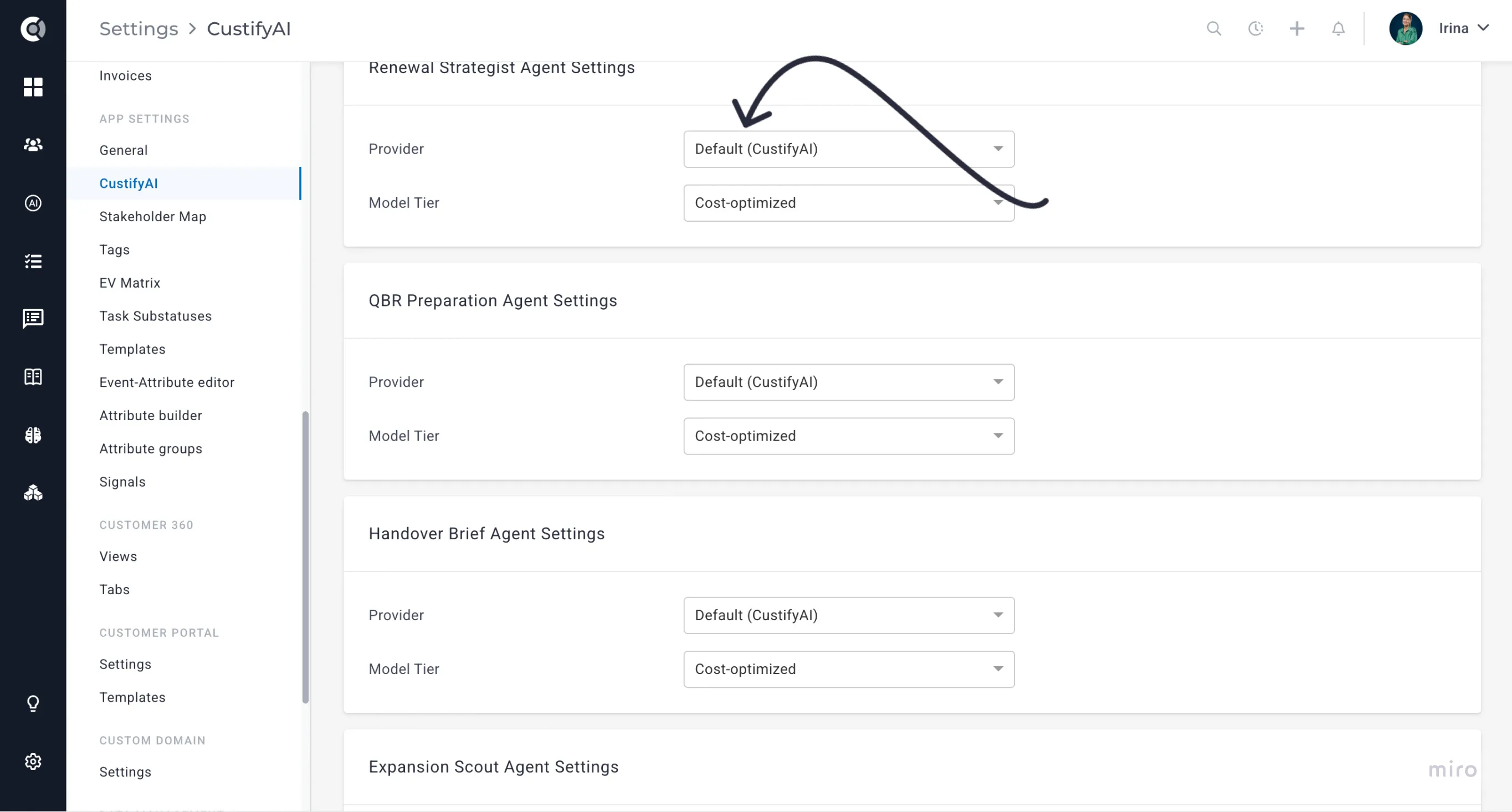1512x812 pixels.
Task: Open the dashboard grid icon
Action: tap(33, 87)
